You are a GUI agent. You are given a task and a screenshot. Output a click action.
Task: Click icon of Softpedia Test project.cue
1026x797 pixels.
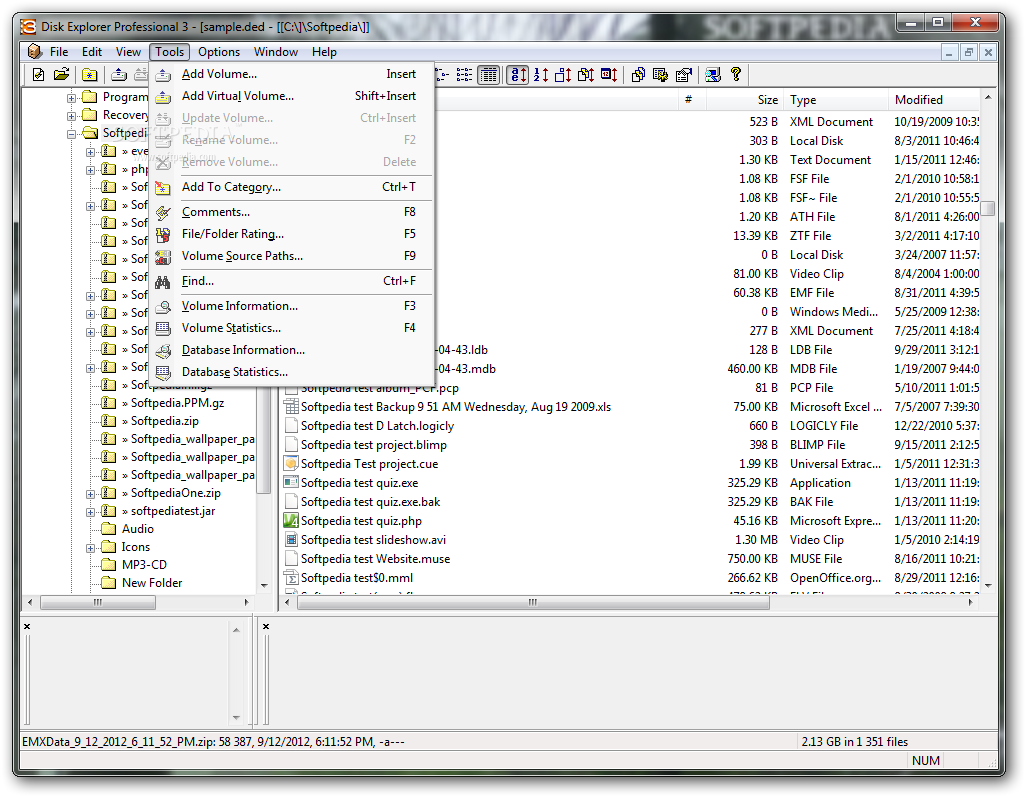click(x=291, y=464)
